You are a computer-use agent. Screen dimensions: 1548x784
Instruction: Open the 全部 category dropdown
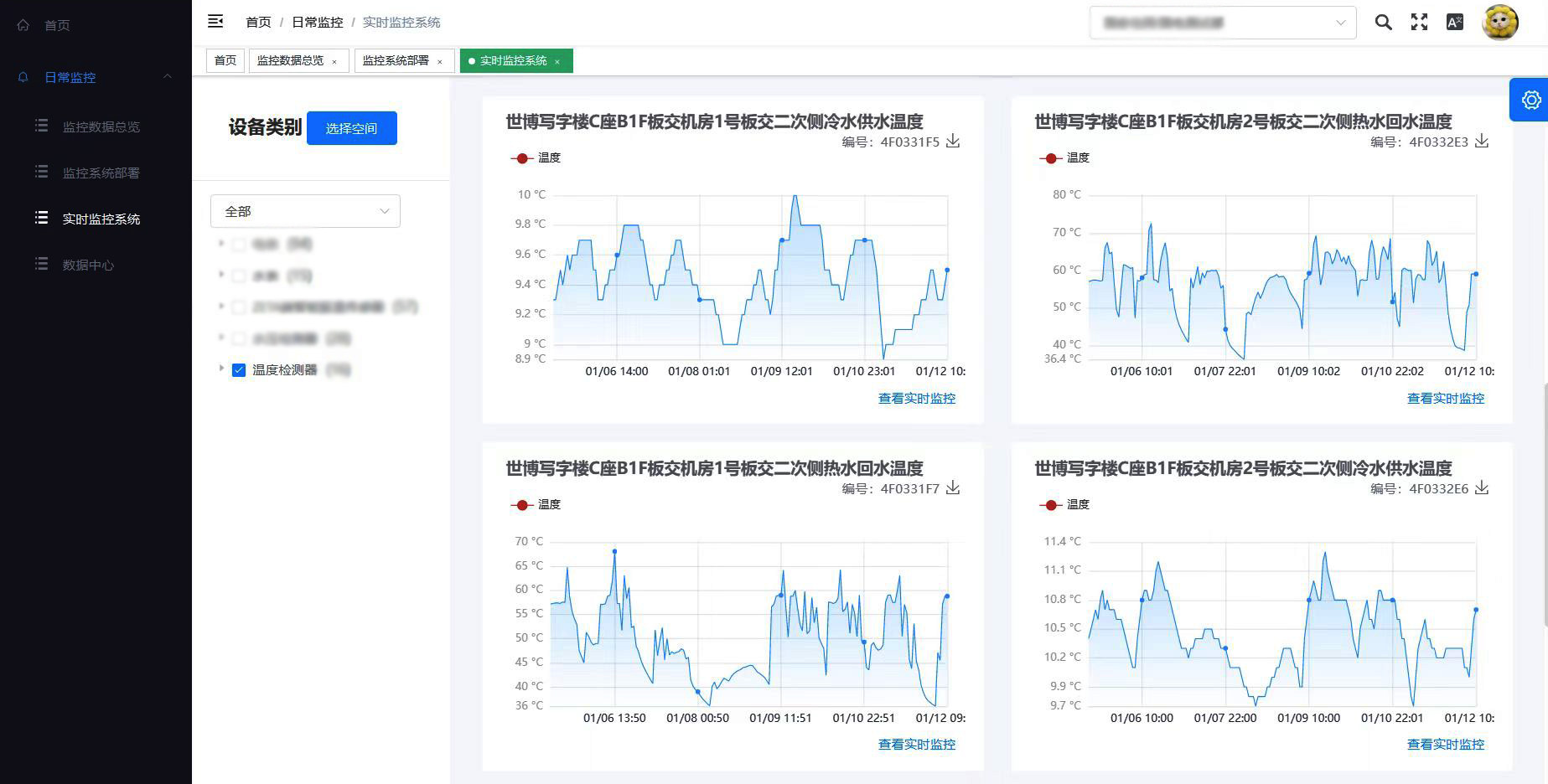click(305, 211)
